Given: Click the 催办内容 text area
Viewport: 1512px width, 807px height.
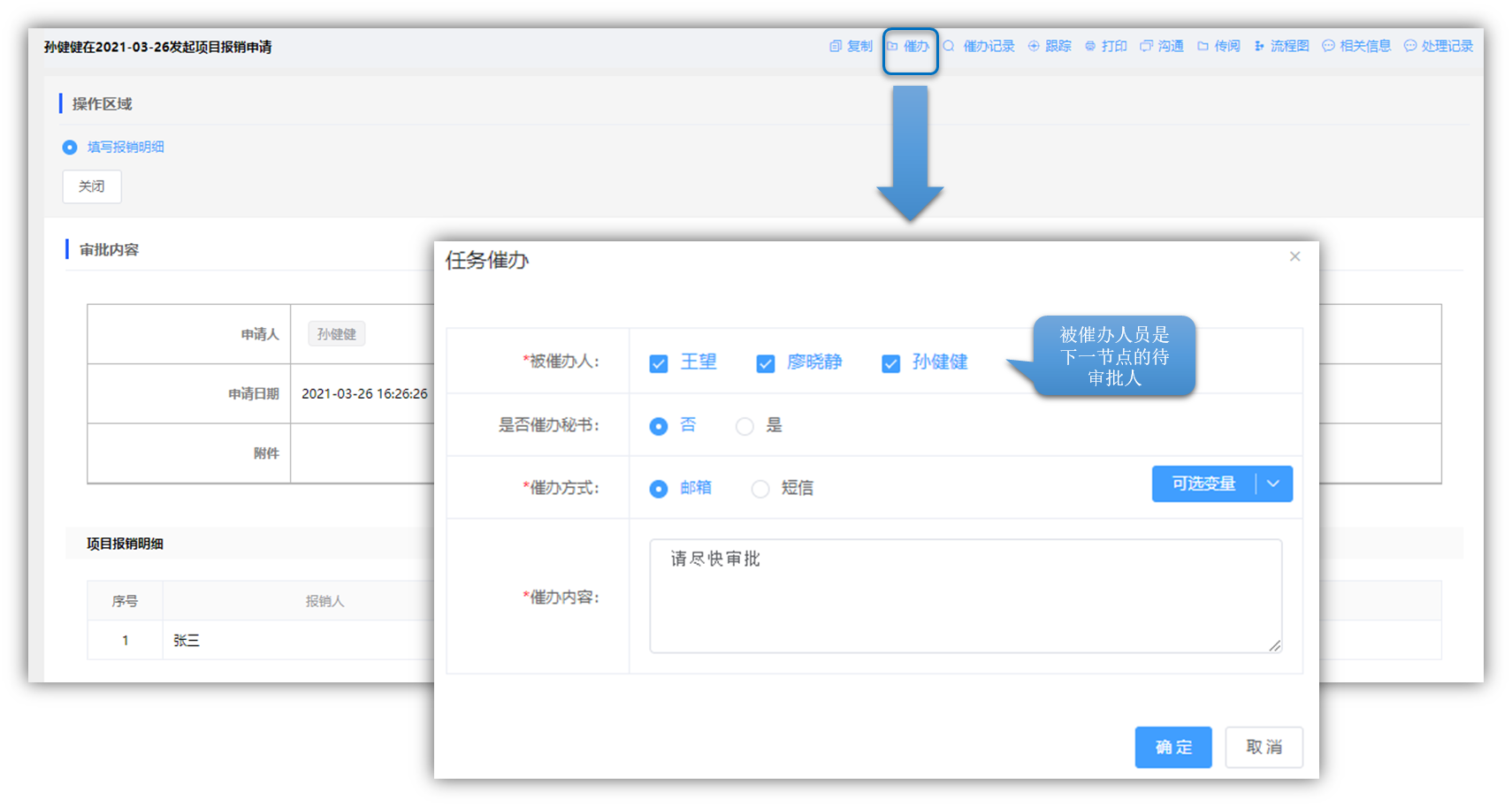Looking at the screenshot, I should [965, 597].
